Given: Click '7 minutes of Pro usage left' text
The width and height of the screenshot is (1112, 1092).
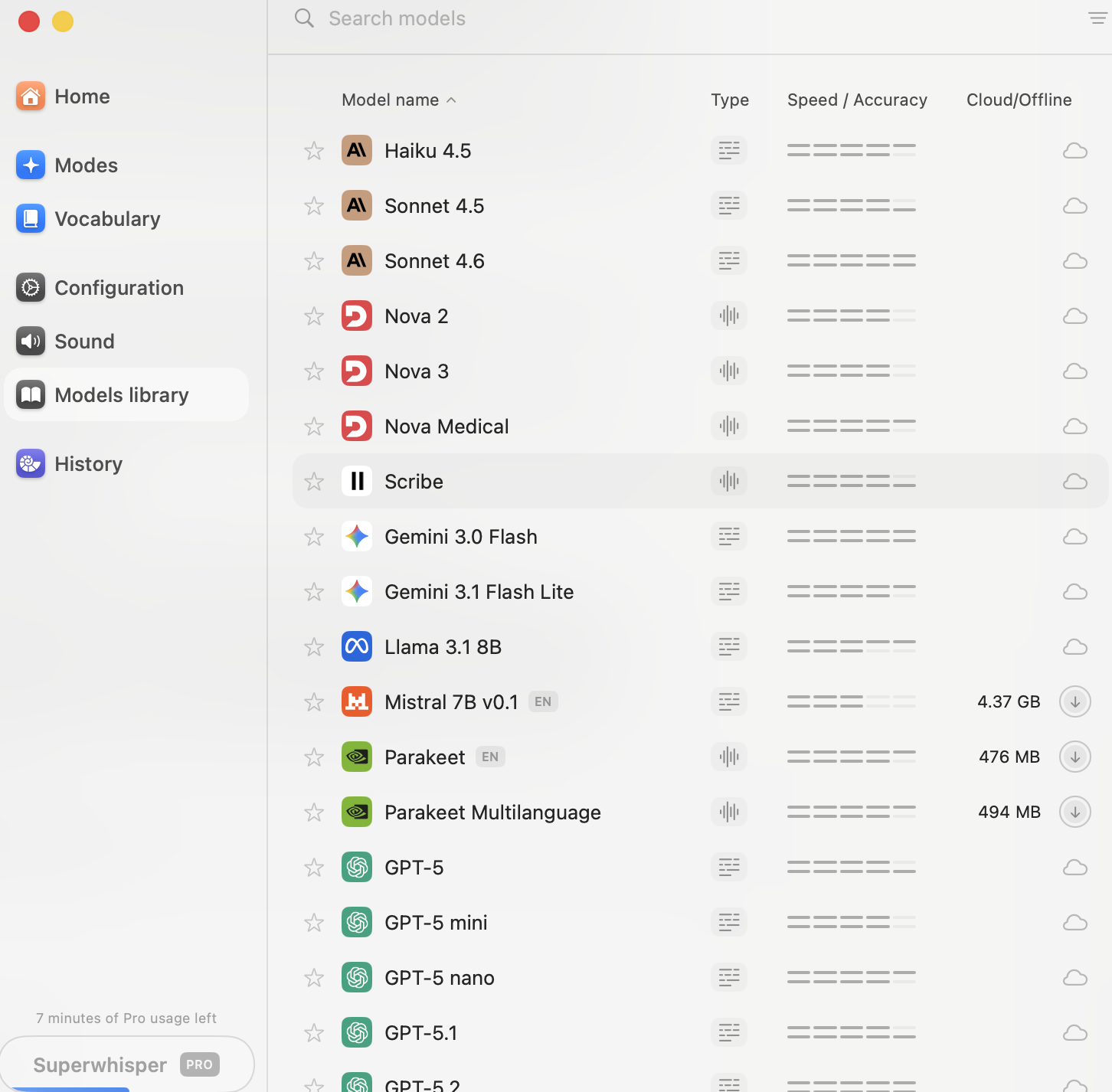Looking at the screenshot, I should (126, 1018).
